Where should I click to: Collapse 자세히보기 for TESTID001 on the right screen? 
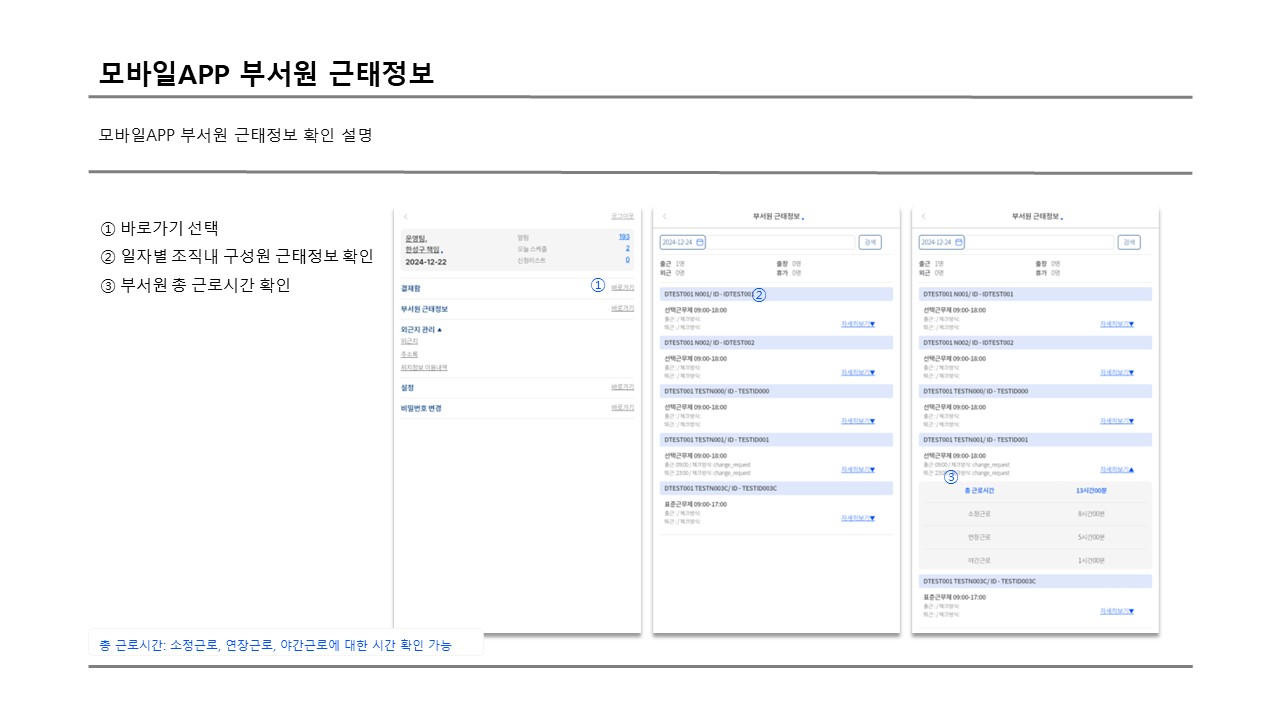click(1117, 469)
